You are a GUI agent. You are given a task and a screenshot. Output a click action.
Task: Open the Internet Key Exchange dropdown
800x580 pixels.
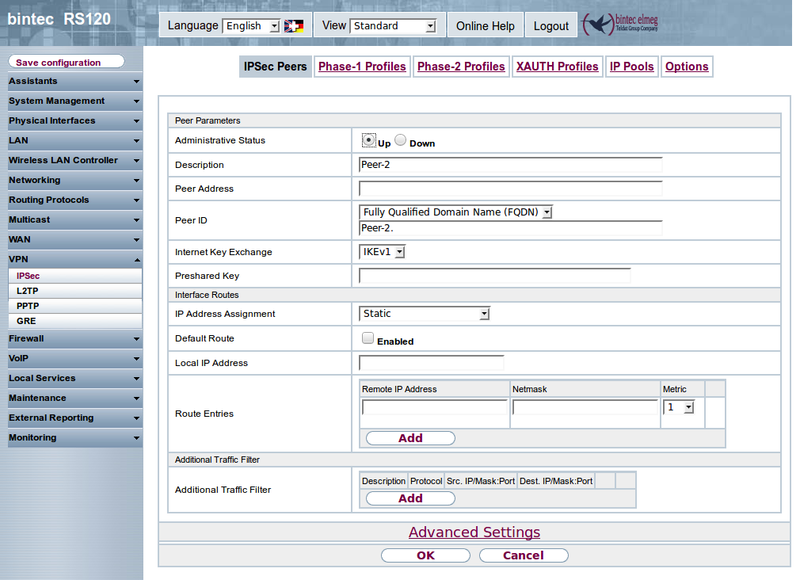[x=383, y=252]
